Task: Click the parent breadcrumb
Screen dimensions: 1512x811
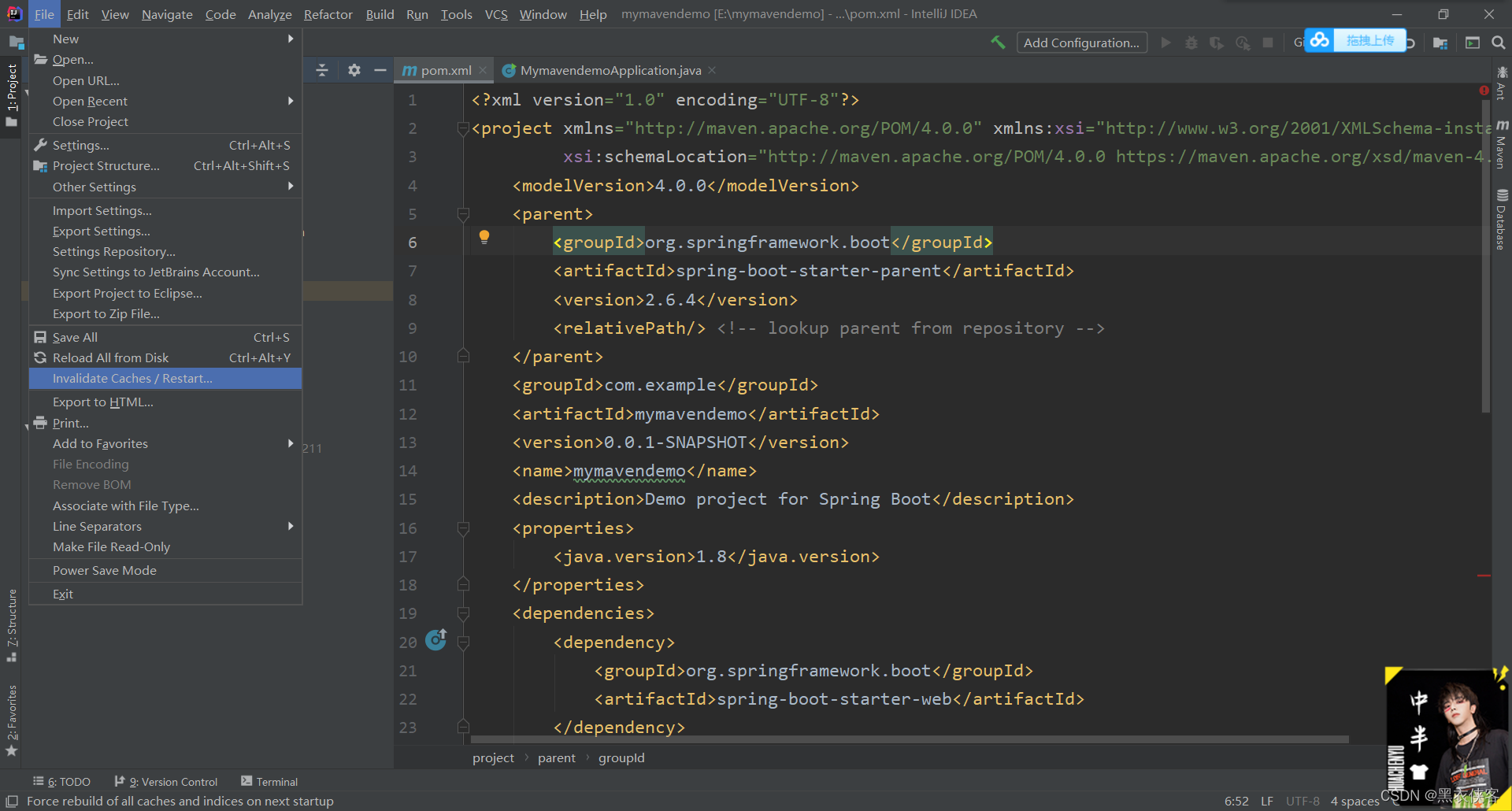Action: coord(557,757)
